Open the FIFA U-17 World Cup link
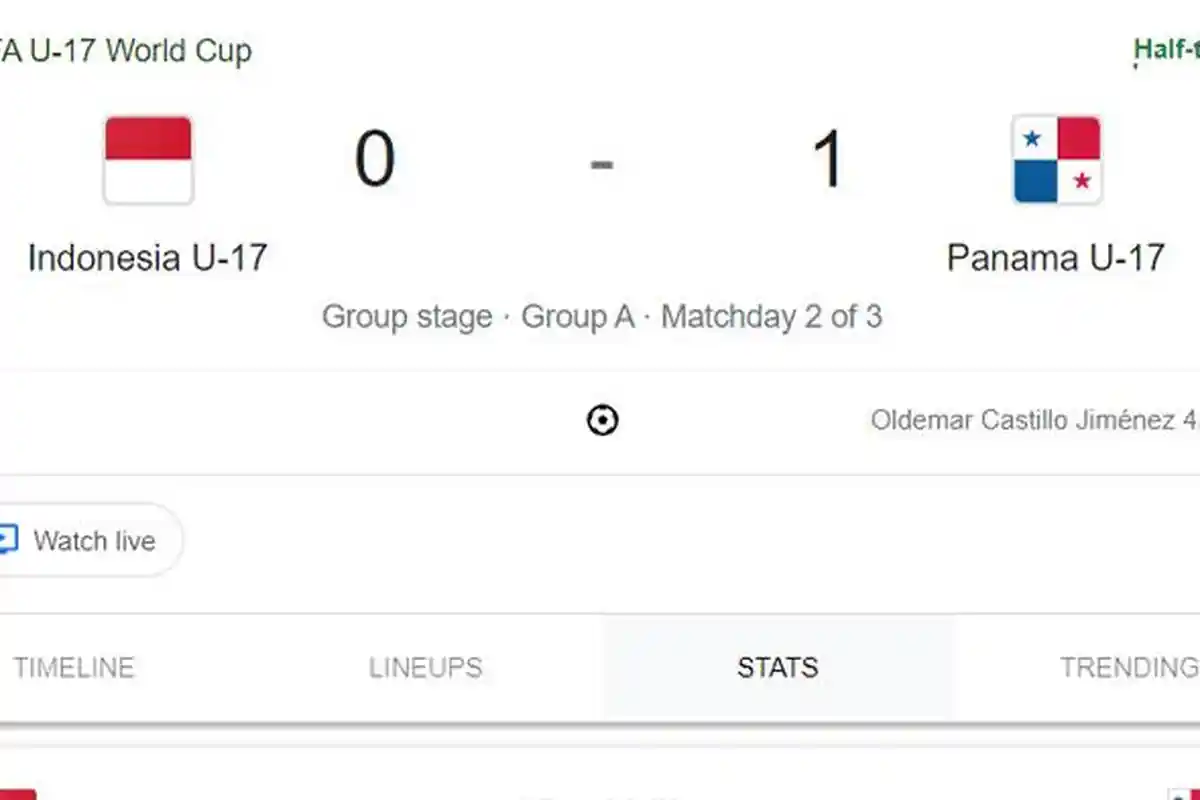 coord(125,51)
